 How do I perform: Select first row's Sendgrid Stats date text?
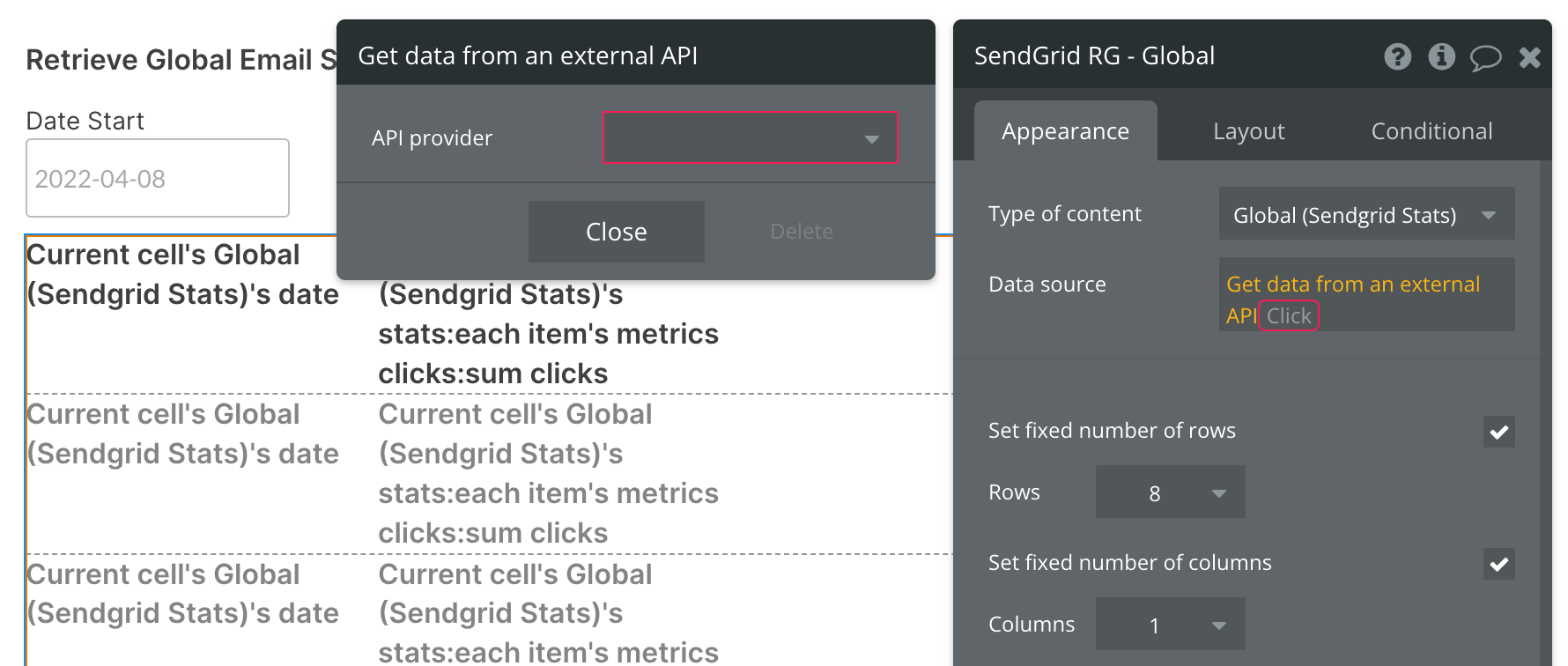point(182,274)
